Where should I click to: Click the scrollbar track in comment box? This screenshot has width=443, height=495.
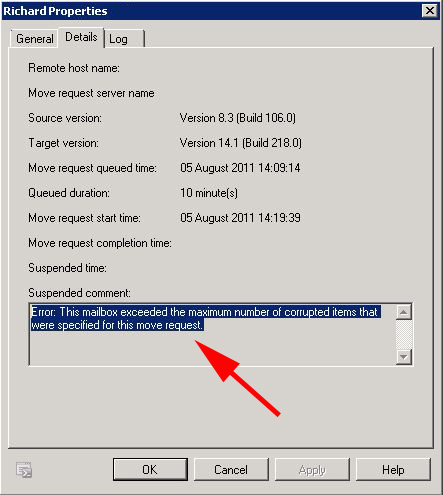(404, 334)
